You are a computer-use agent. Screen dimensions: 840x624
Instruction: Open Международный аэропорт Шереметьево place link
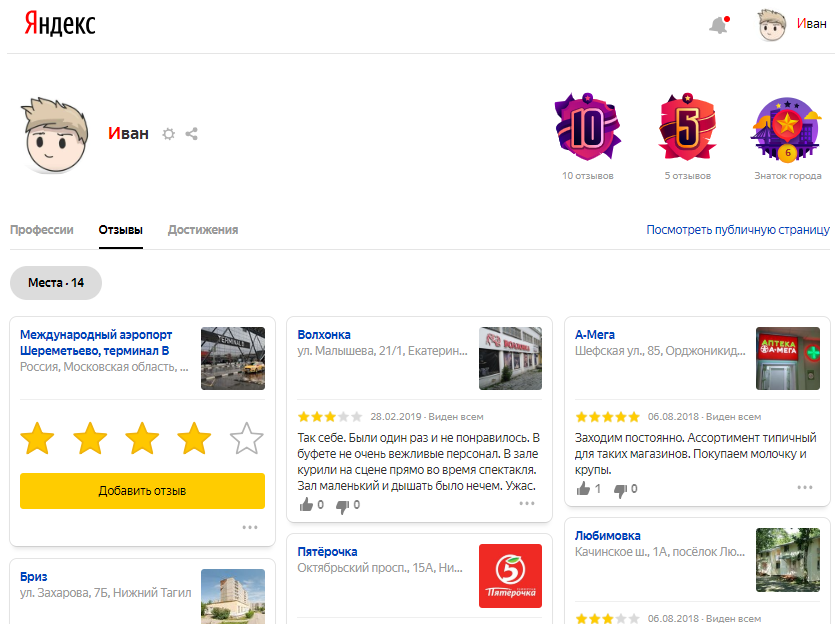pyautogui.click(x=96, y=343)
